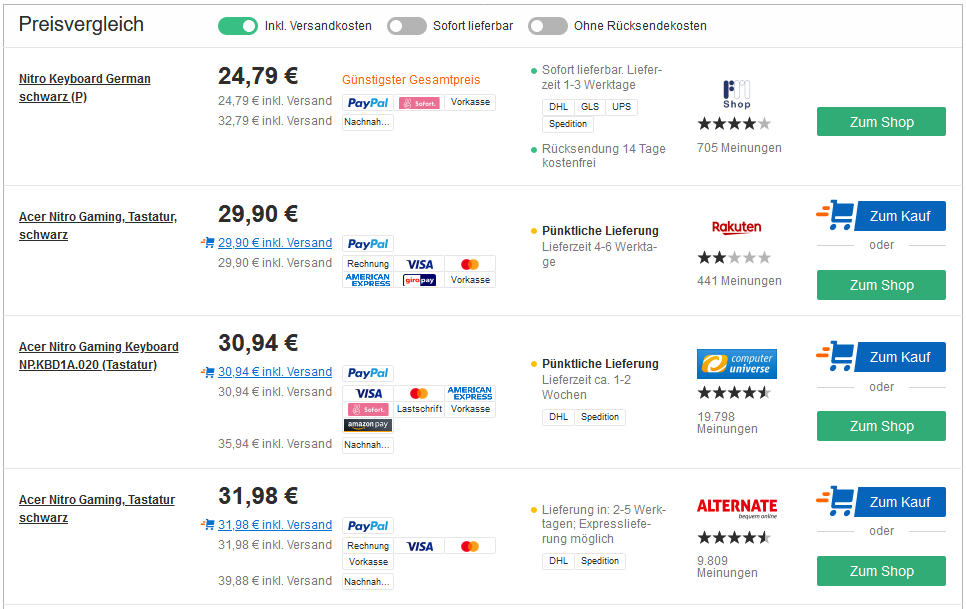Screen dimensions: 966x609
Task: Expand Nachnah... tag under 35,94 € price
Action: pos(368,445)
